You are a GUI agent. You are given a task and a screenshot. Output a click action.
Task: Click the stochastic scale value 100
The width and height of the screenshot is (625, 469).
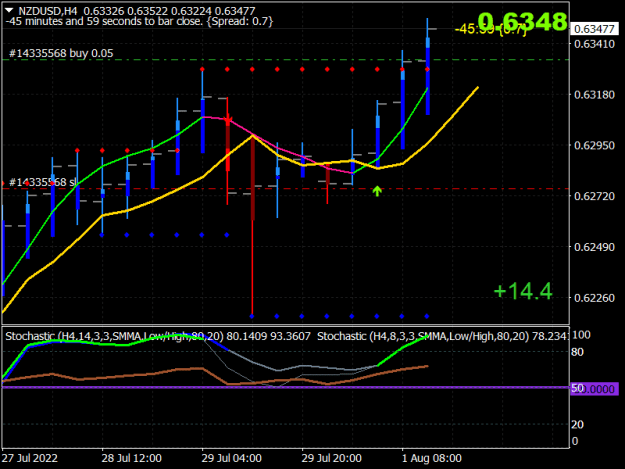(x=581, y=335)
